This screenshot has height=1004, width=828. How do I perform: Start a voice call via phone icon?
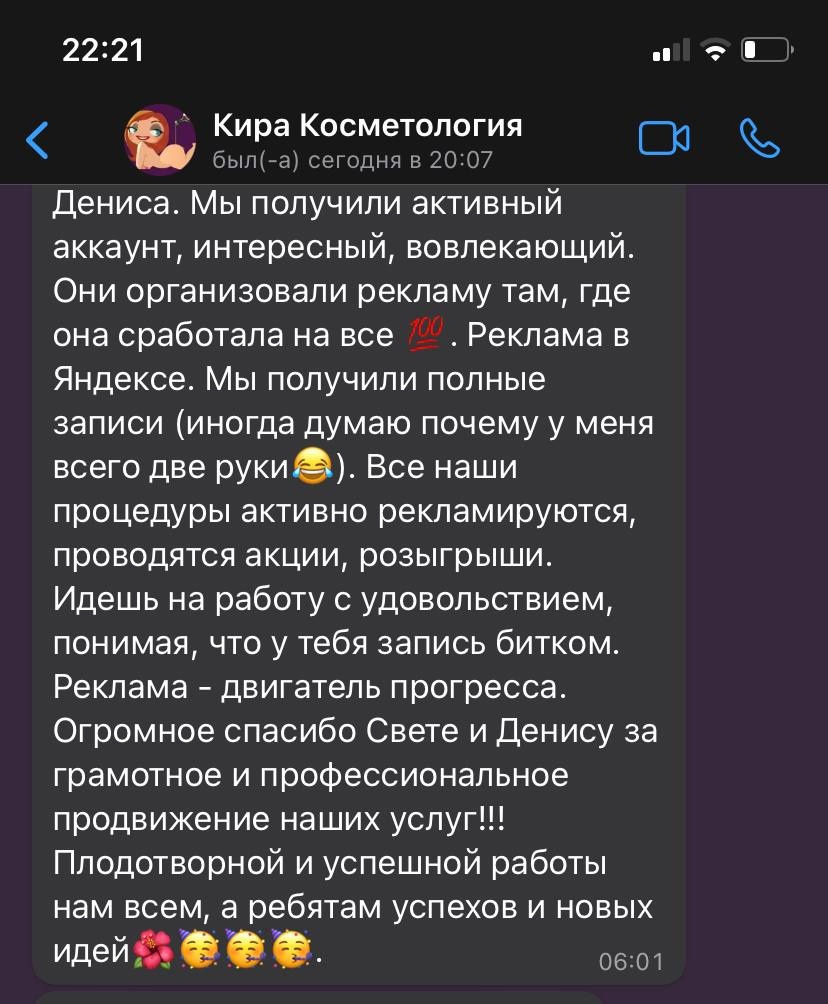tap(759, 138)
